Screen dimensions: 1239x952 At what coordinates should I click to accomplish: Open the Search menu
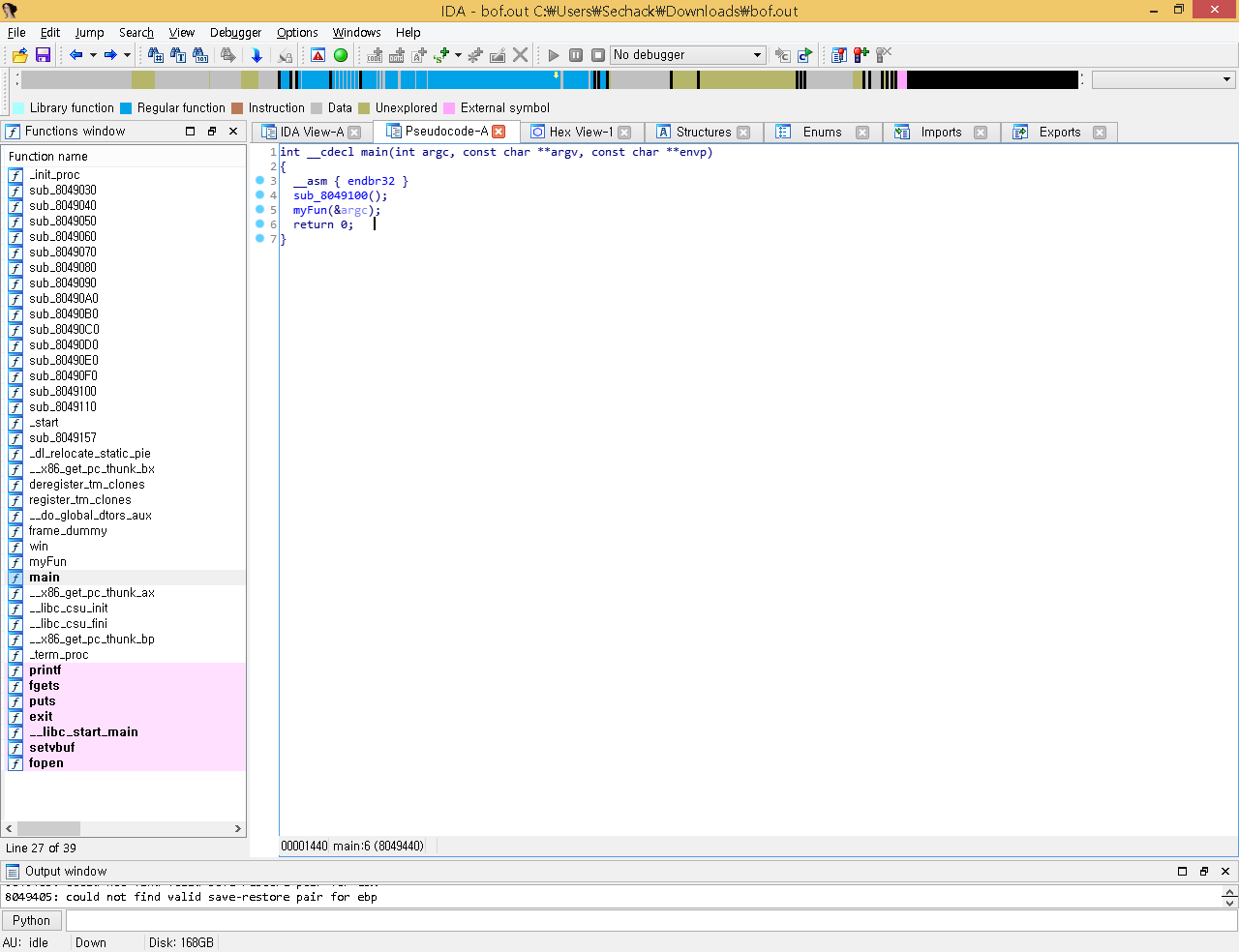[136, 32]
